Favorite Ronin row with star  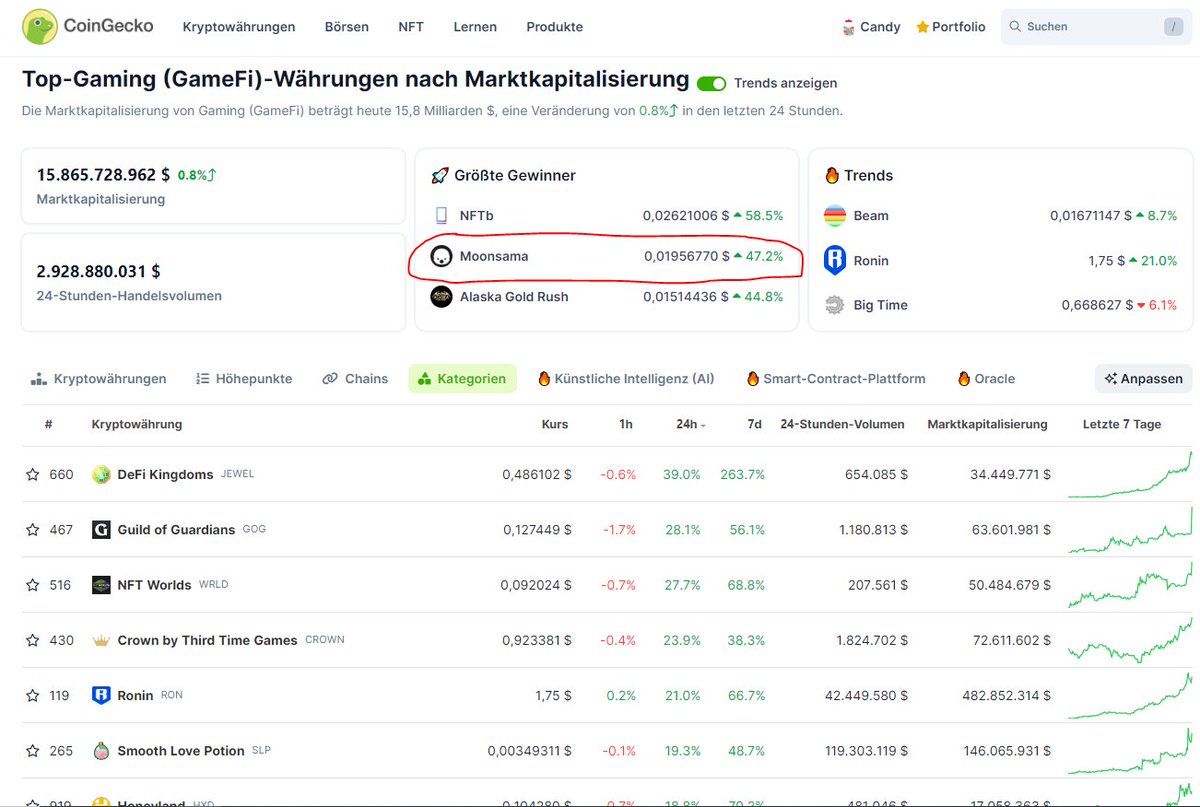tap(33, 695)
